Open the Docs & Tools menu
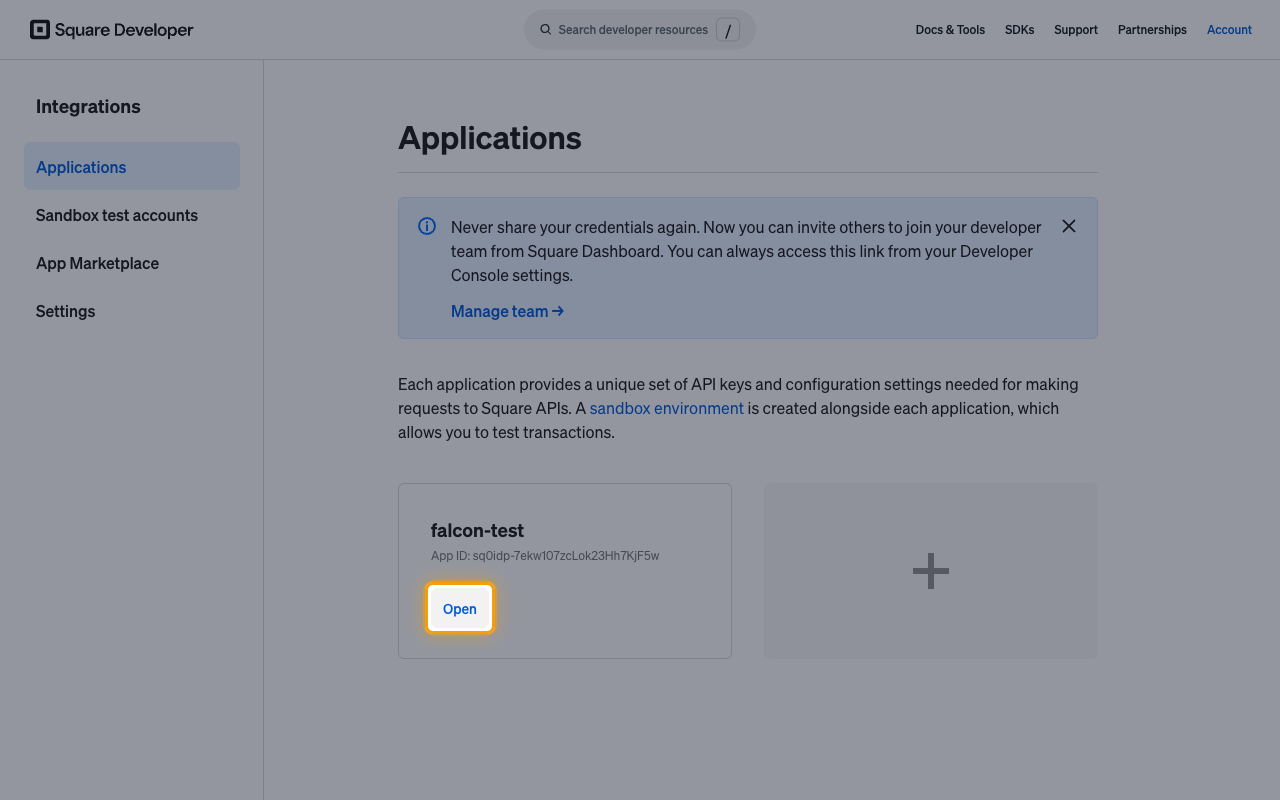The height and width of the screenshot is (800, 1280). [950, 30]
